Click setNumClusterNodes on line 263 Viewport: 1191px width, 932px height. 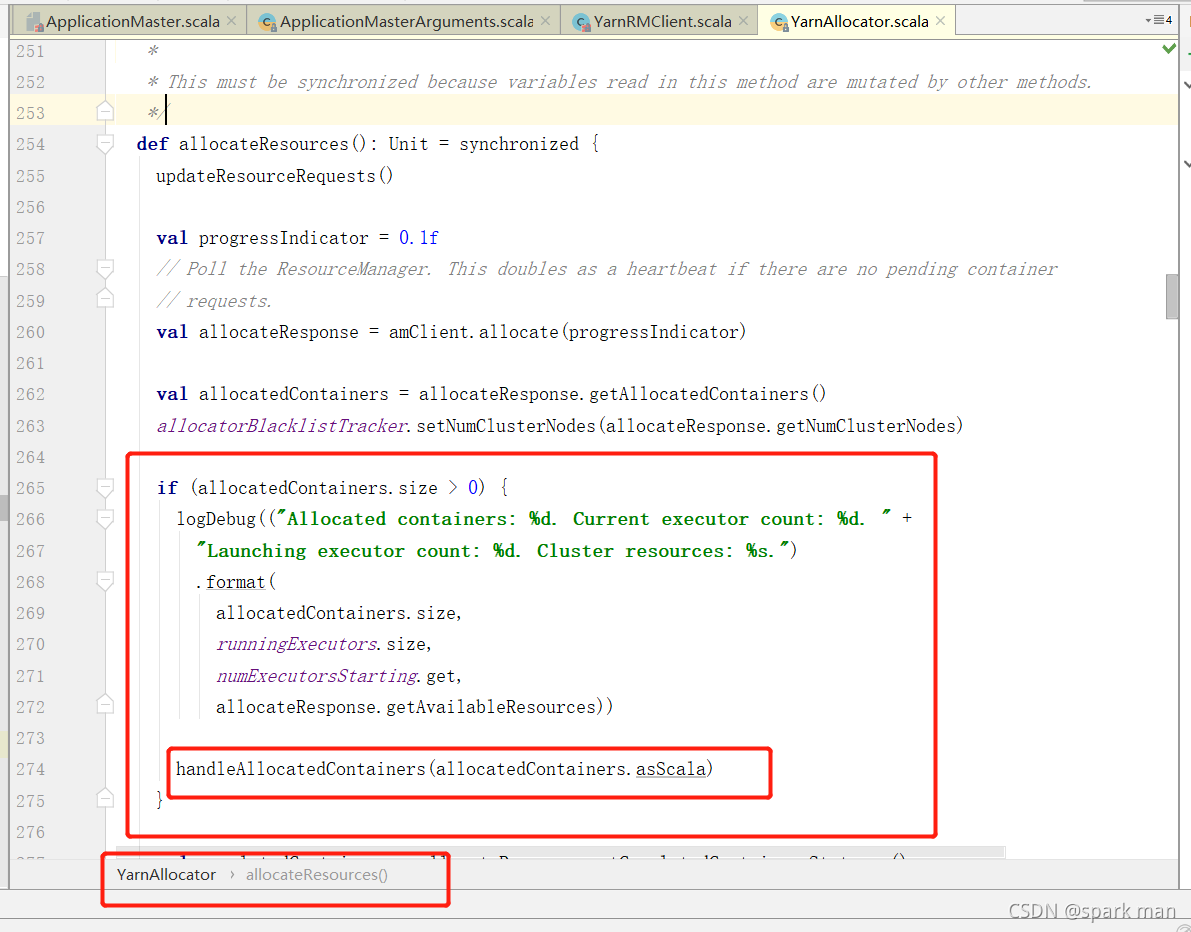(x=506, y=426)
